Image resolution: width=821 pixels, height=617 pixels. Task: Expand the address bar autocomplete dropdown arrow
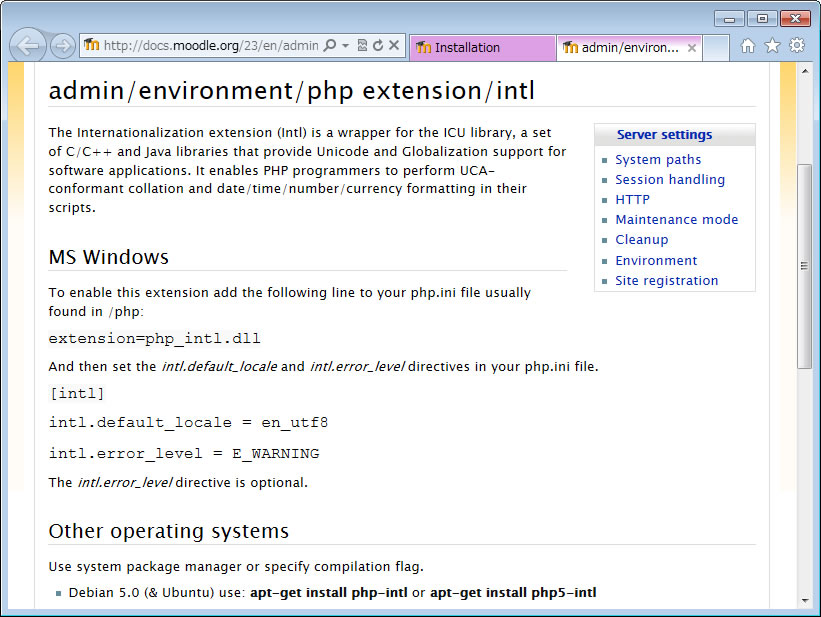(345, 46)
